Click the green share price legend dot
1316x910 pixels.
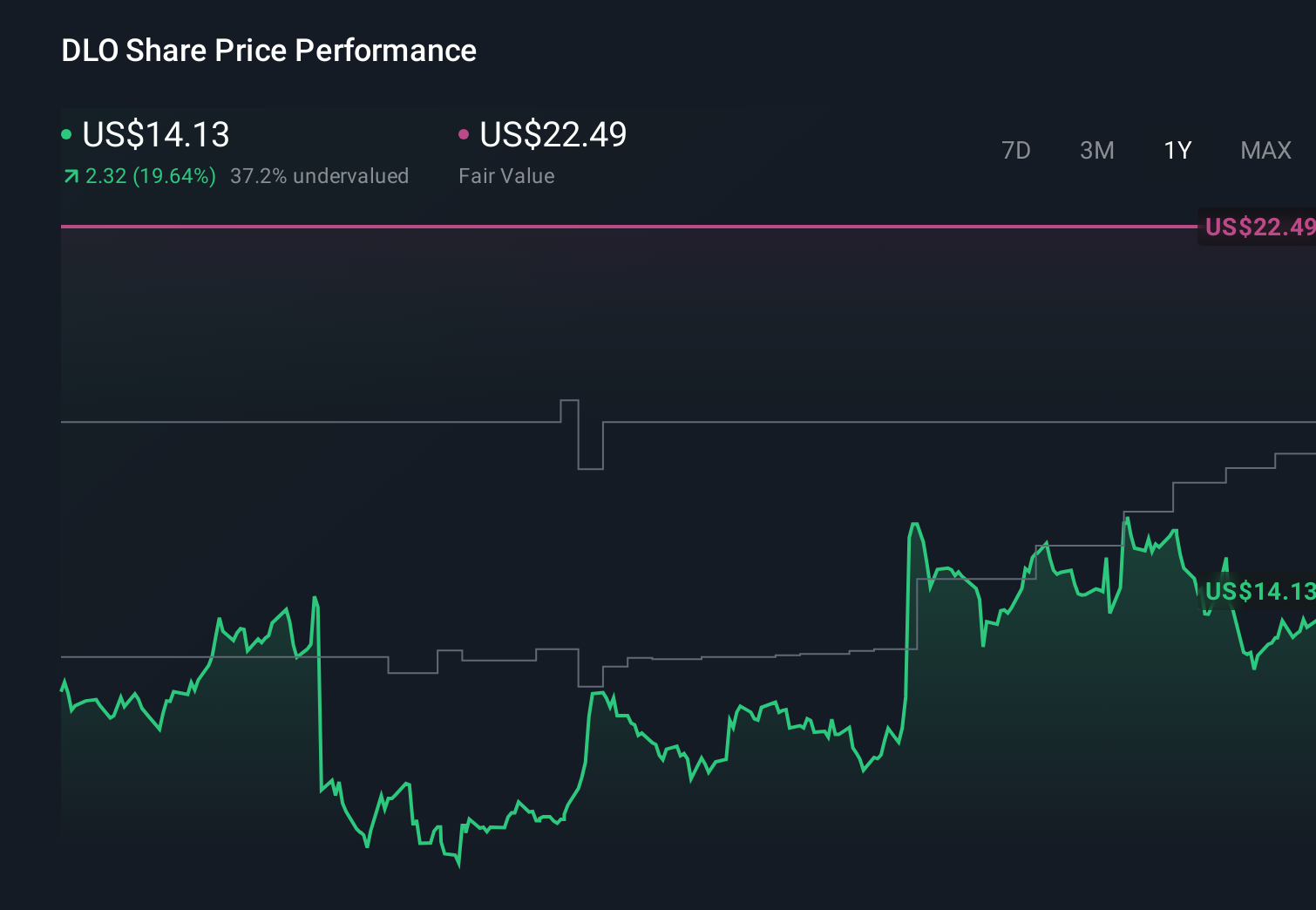66,134
